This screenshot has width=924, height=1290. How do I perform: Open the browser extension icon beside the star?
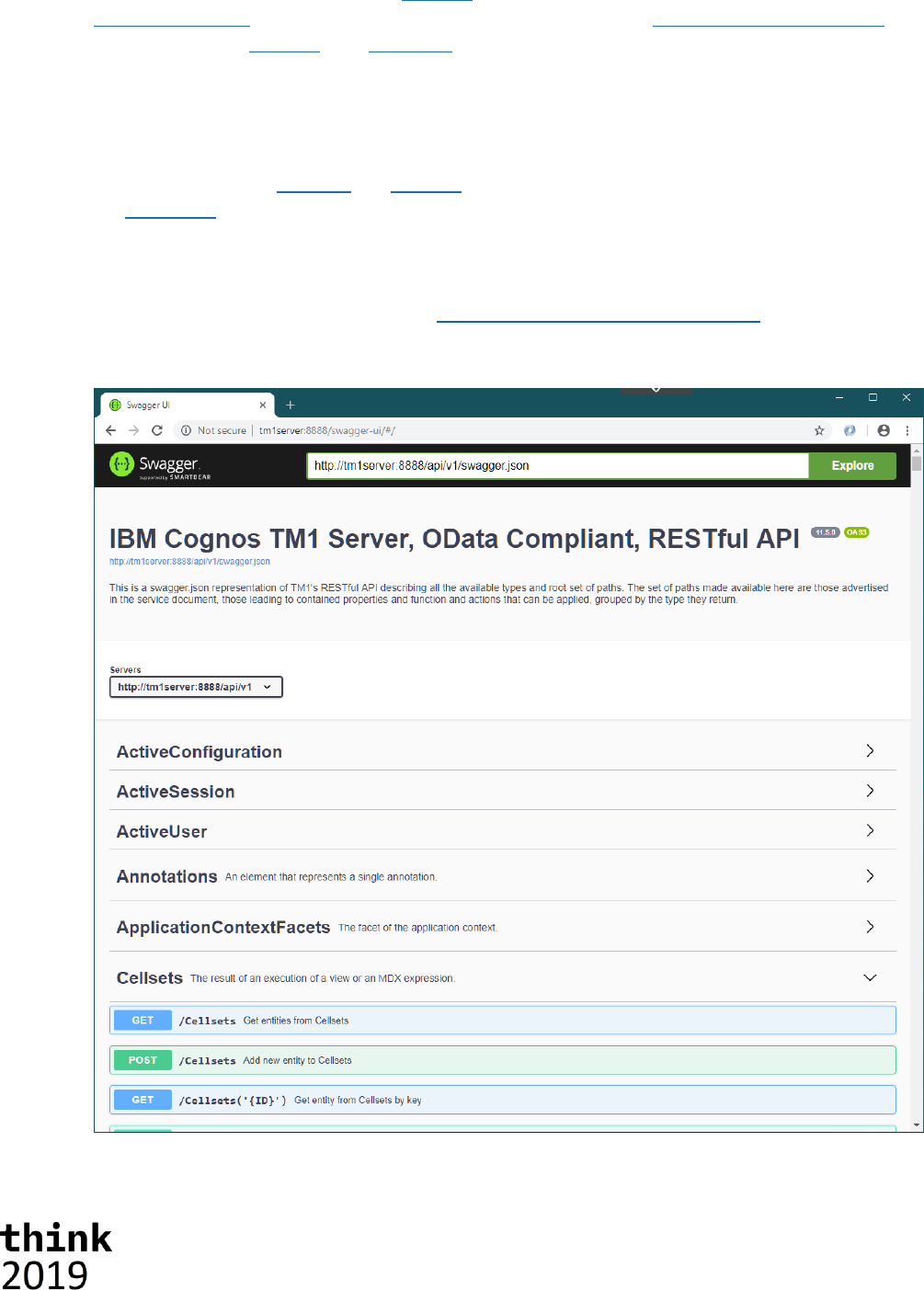(x=850, y=430)
